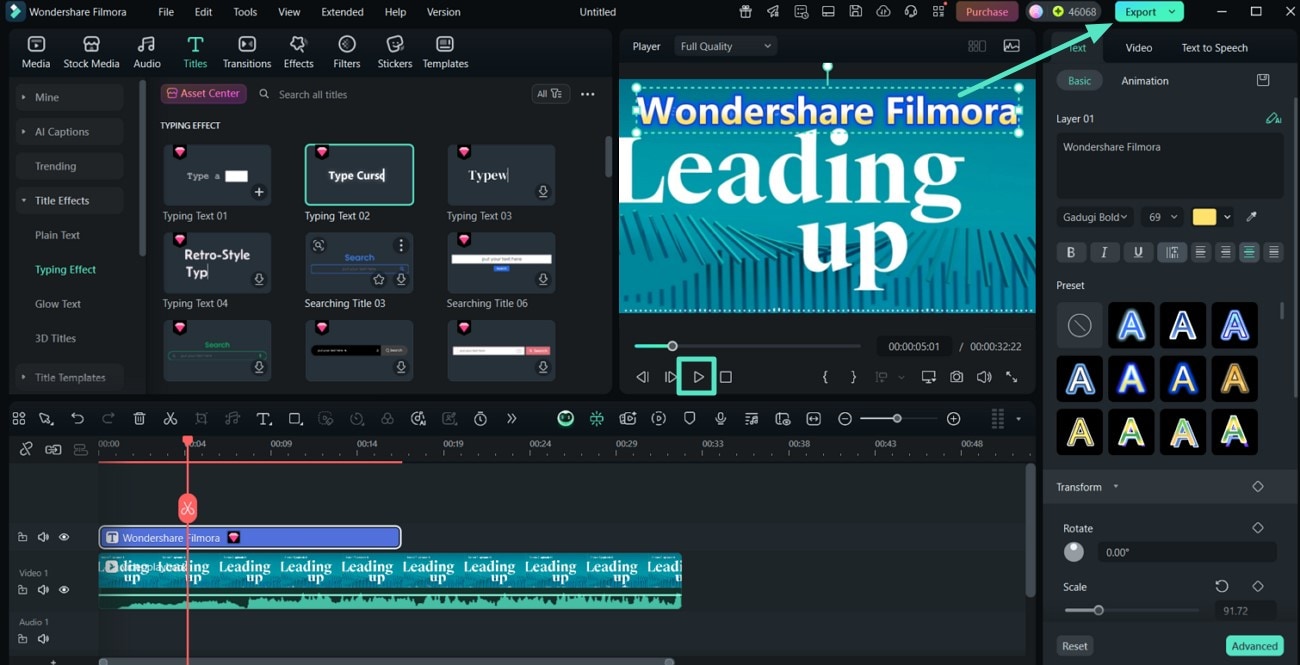Click the headset support icon in title bar
The height and width of the screenshot is (665, 1300).
tap(910, 12)
